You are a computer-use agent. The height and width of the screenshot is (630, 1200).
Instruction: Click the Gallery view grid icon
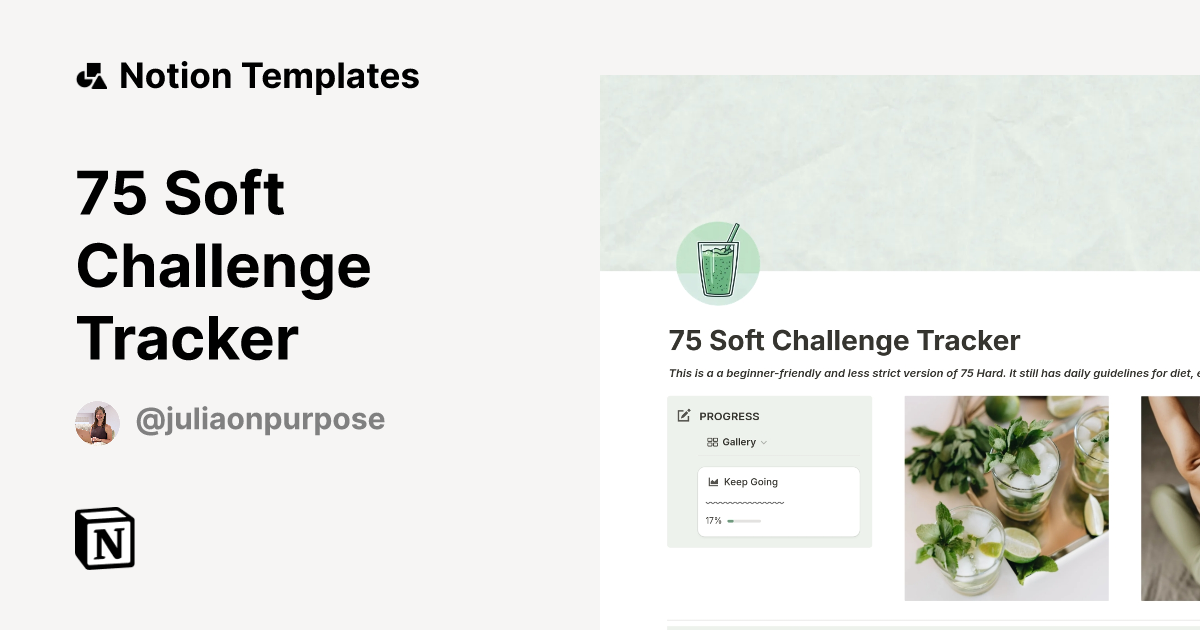pyautogui.click(x=712, y=442)
